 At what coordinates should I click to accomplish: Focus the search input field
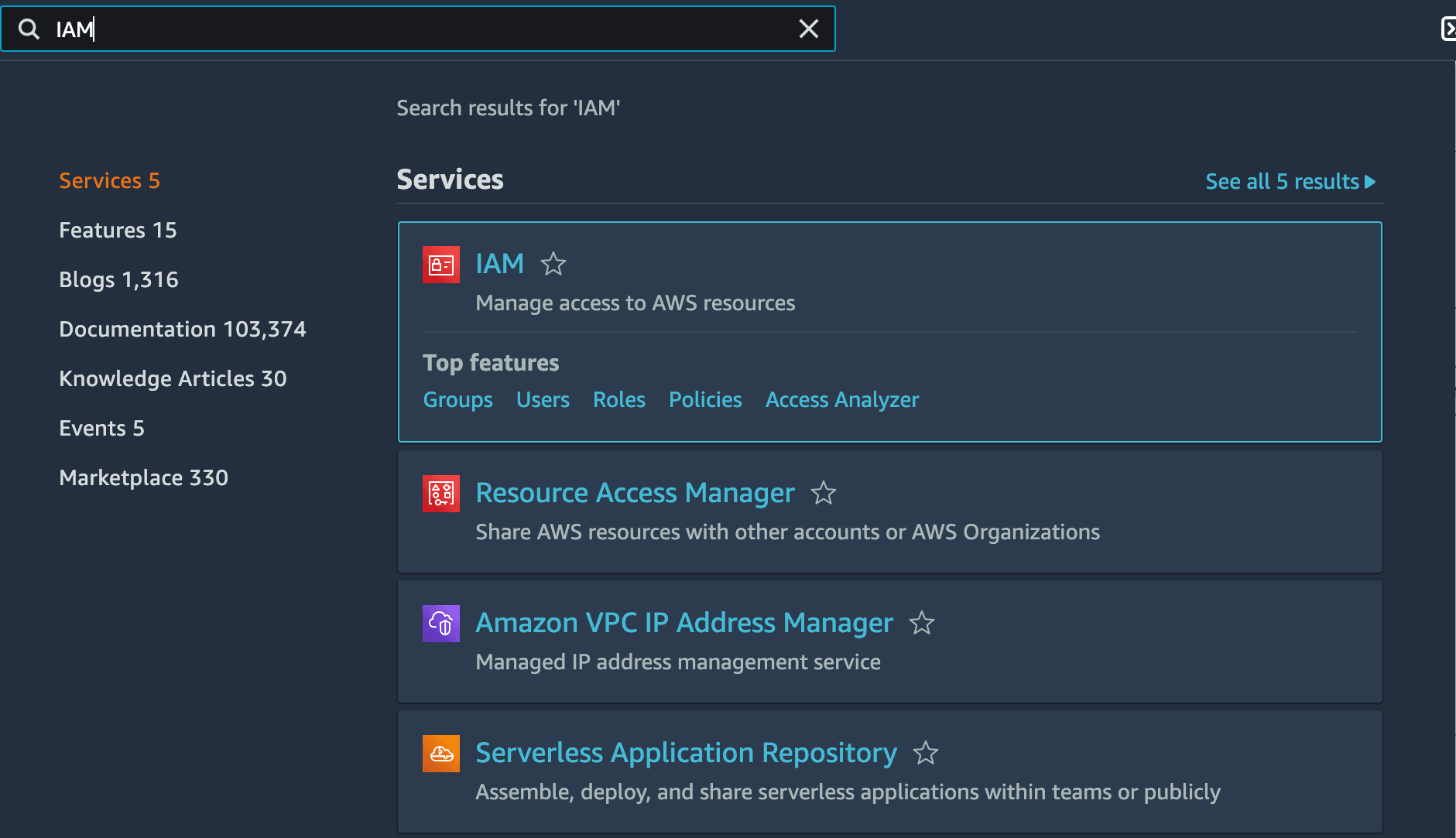(418, 29)
